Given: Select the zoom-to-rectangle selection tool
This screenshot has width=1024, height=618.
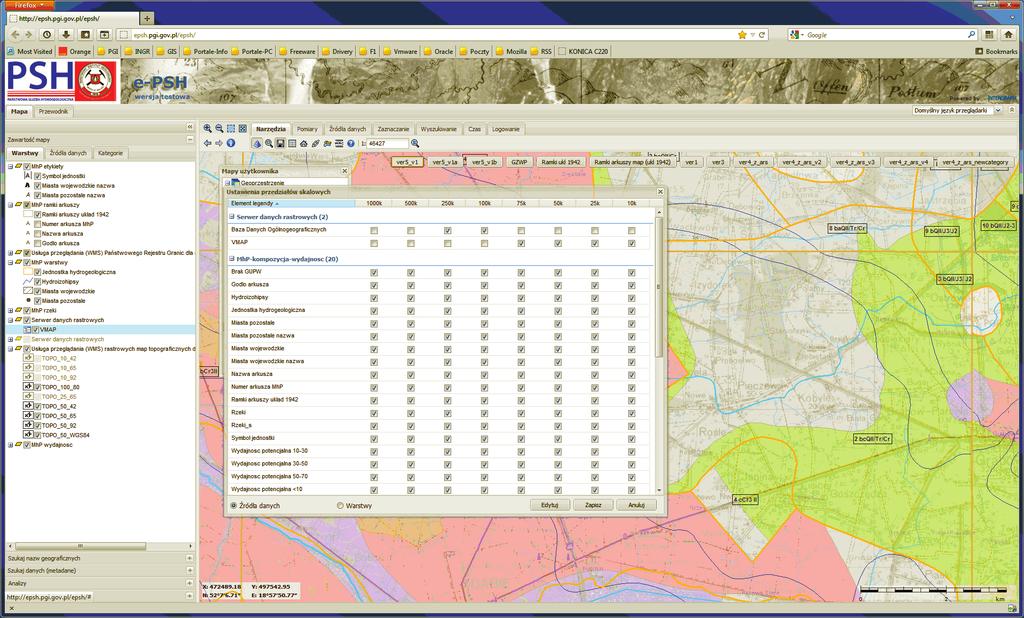Looking at the screenshot, I should pos(231,129).
